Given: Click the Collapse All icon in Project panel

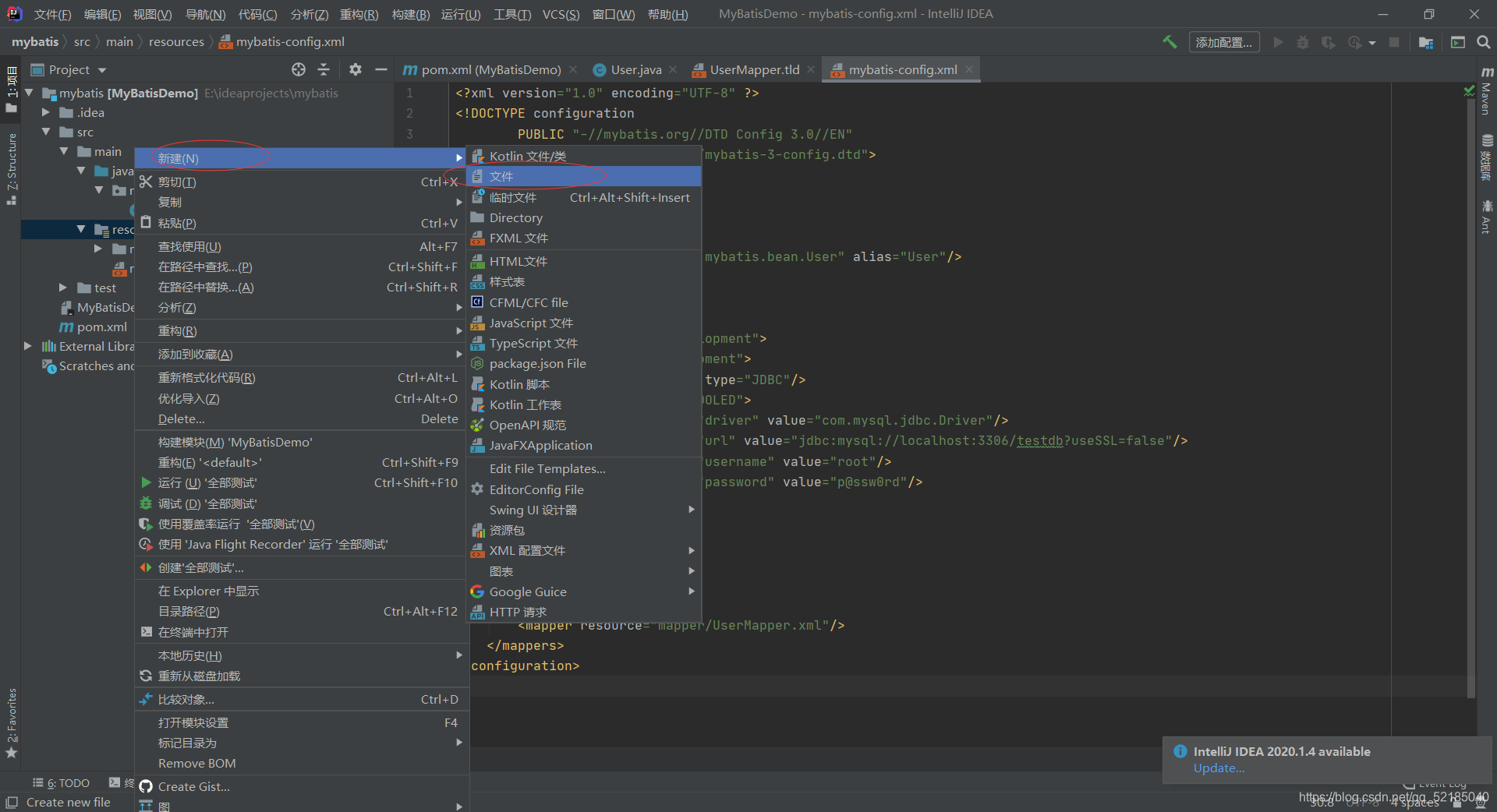Looking at the screenshot, I should point(324,69).
